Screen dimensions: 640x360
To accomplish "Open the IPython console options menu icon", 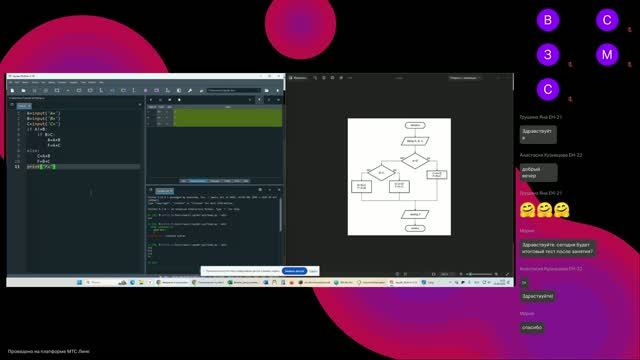I will point(279,189).
